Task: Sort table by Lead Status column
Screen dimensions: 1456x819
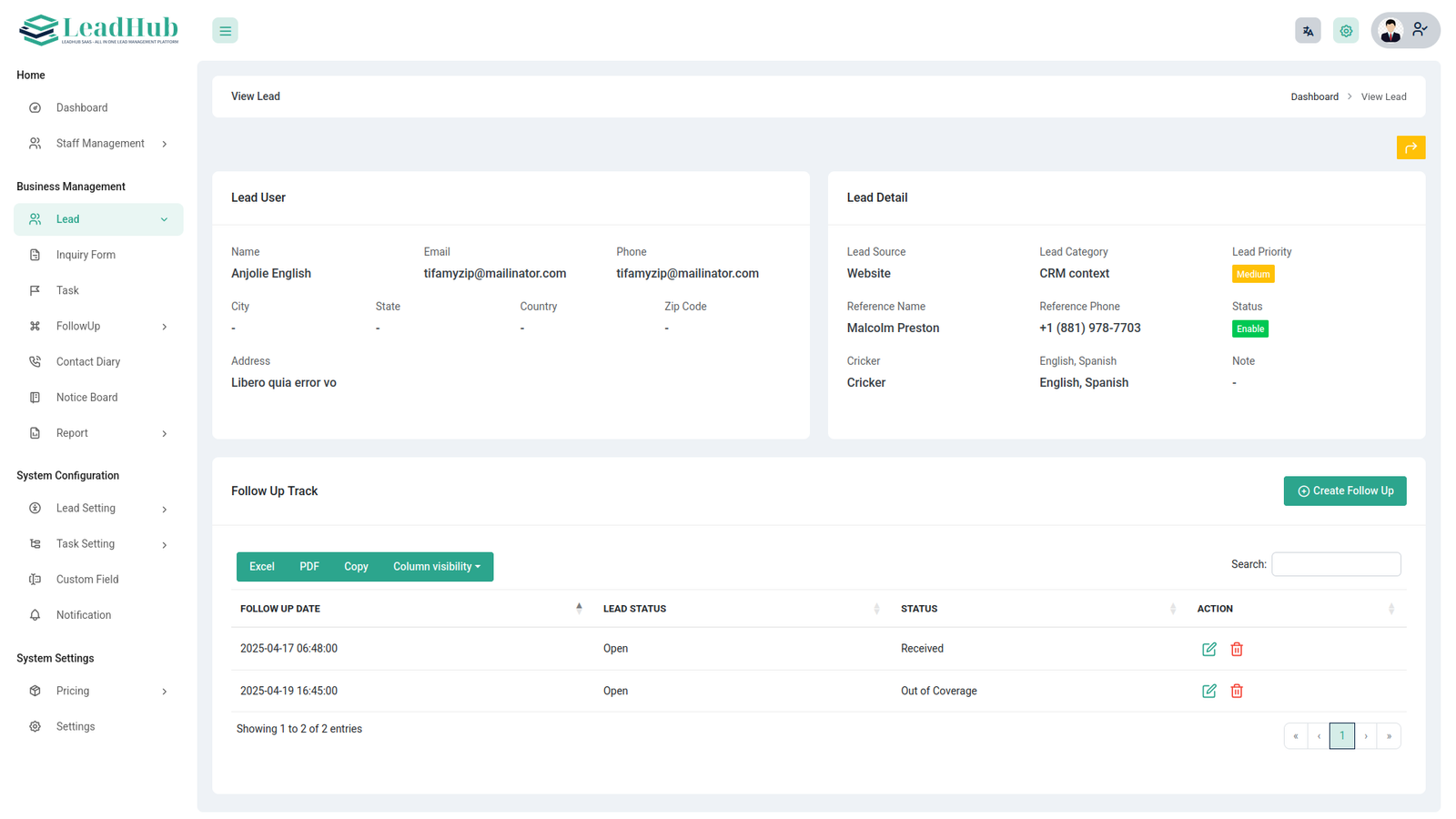Action: pos(634,609)
